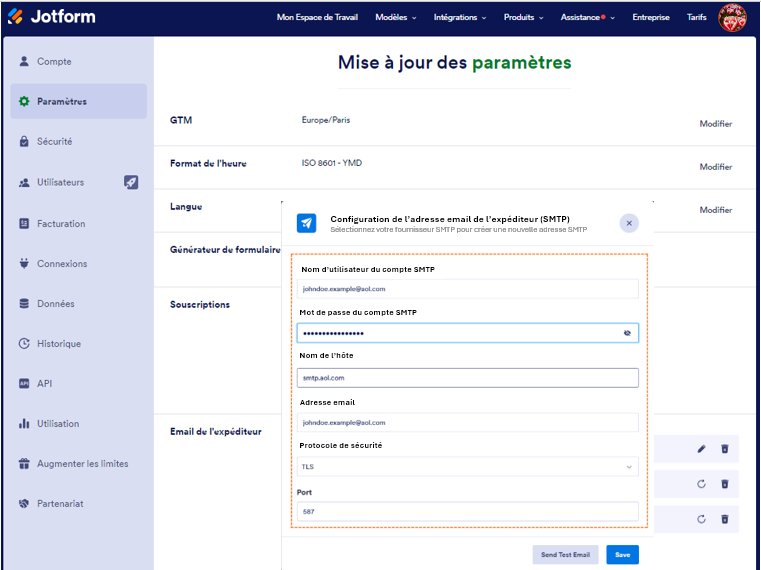761x570 pixels.
Task: Click the Historique clock icon
Action: click(24, 343)
